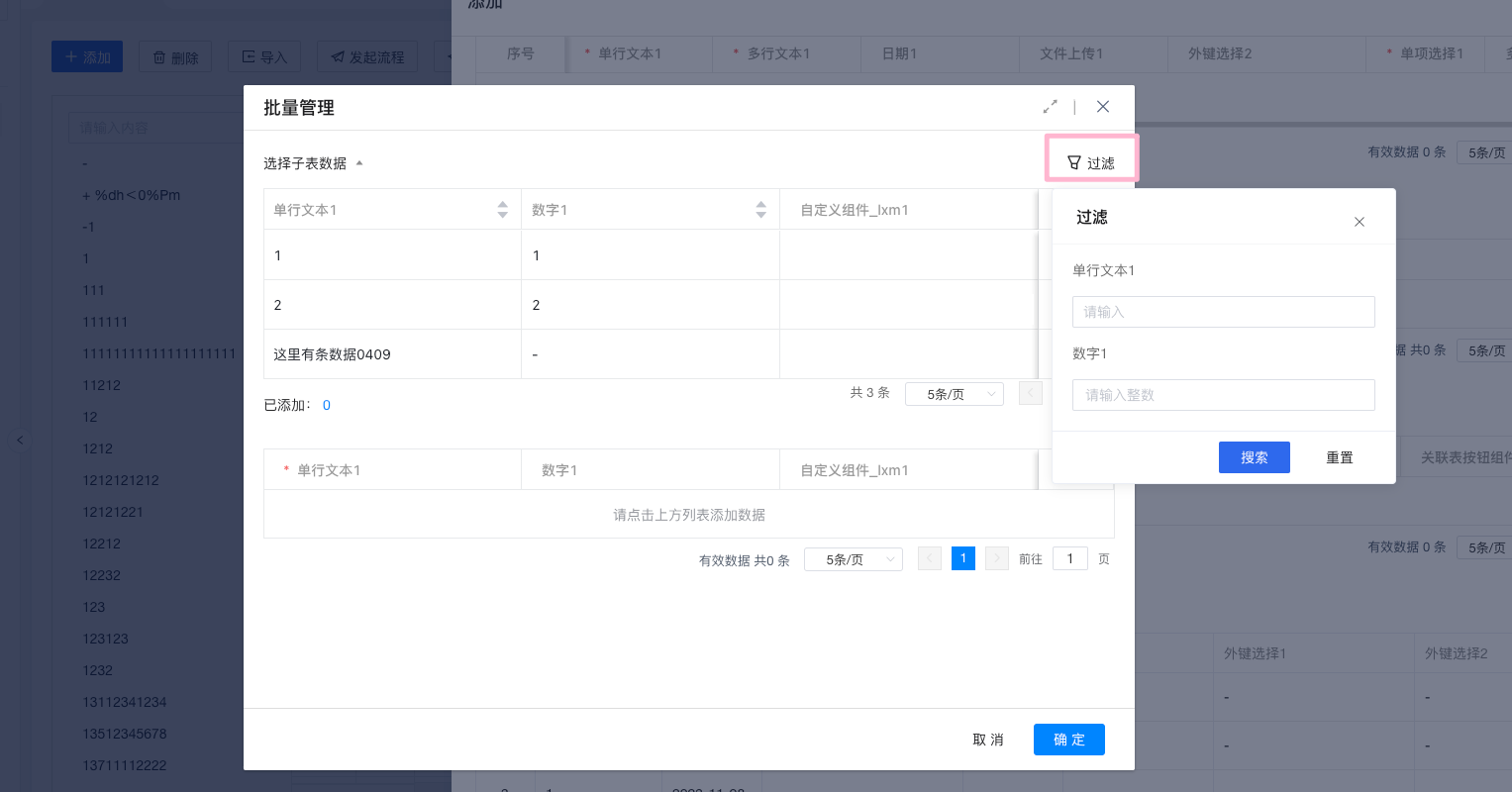The height and width of the screenshot is (792, 1512).
Task: Open the upper 5条/页 page size dropdown
Action: (x=954, y=394)
